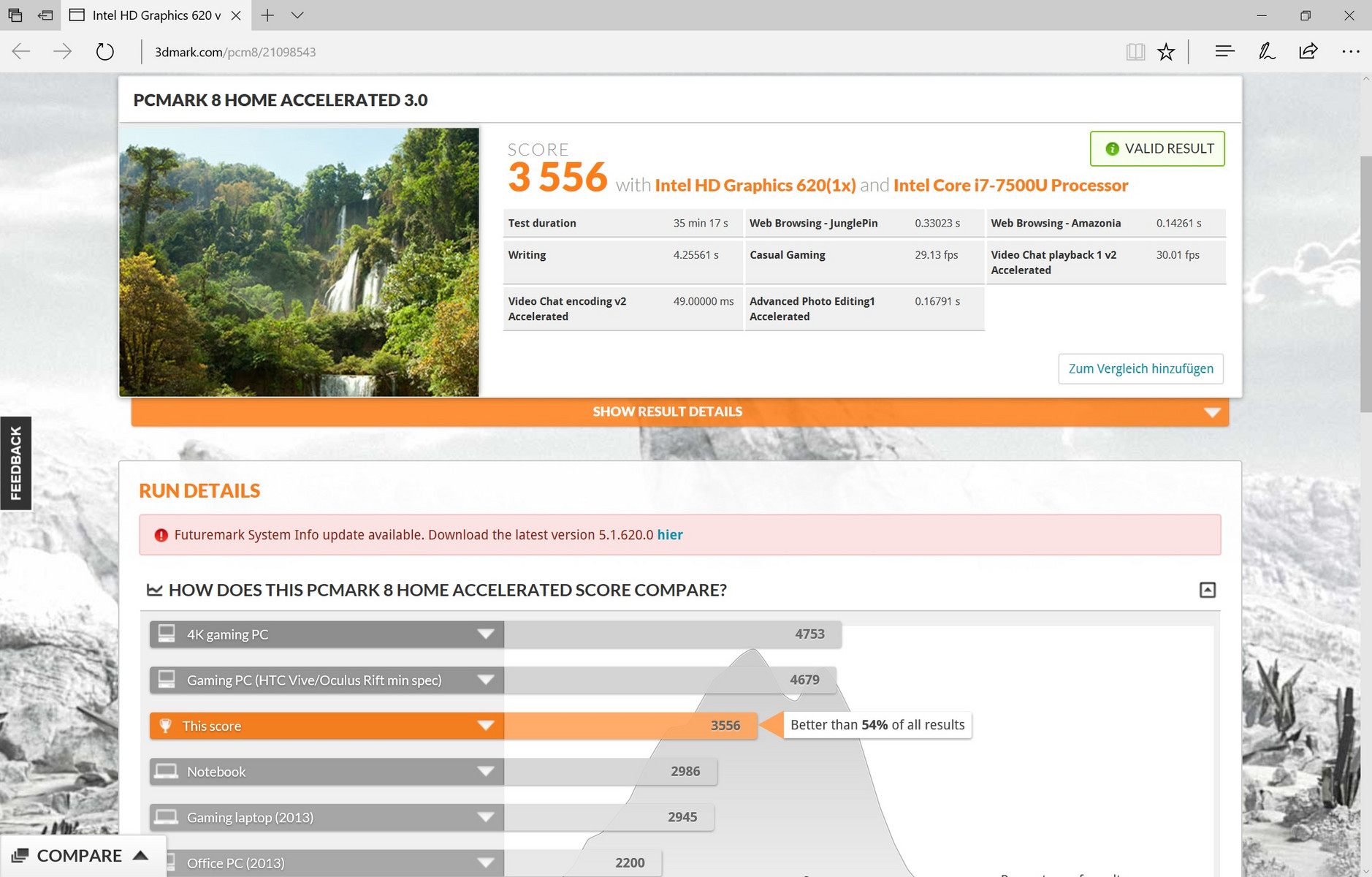Viewport: 1372px width, 877px height.
Task: Make a web note pen icon
Action: point(1267,51)
